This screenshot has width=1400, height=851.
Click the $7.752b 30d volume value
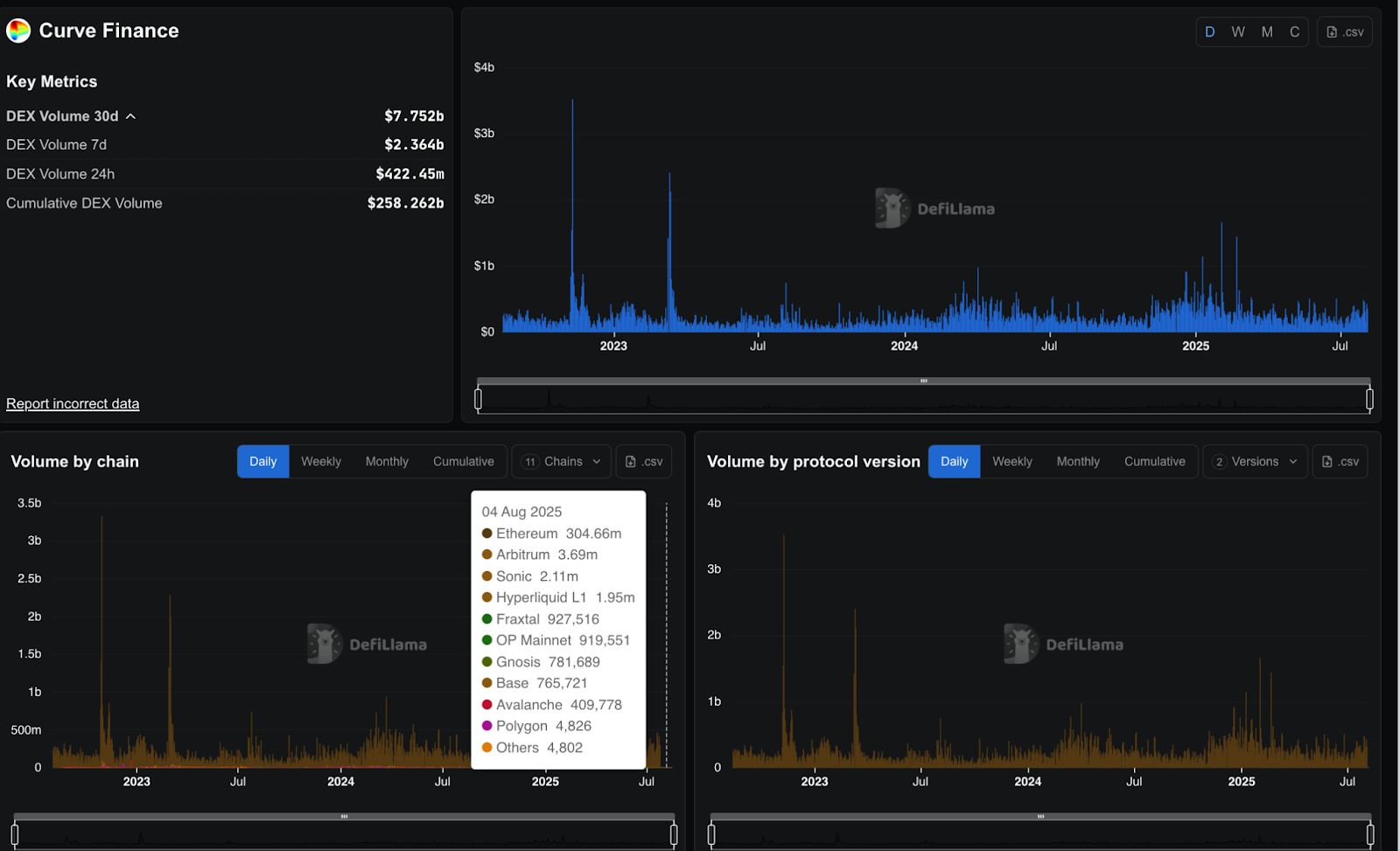(414, 115)
